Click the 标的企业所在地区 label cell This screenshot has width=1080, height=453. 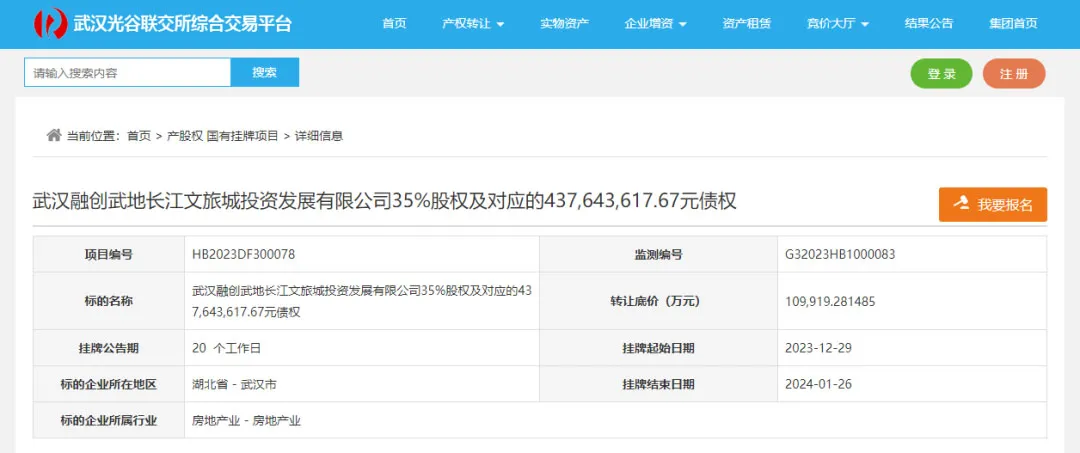(x=109, y=383)
